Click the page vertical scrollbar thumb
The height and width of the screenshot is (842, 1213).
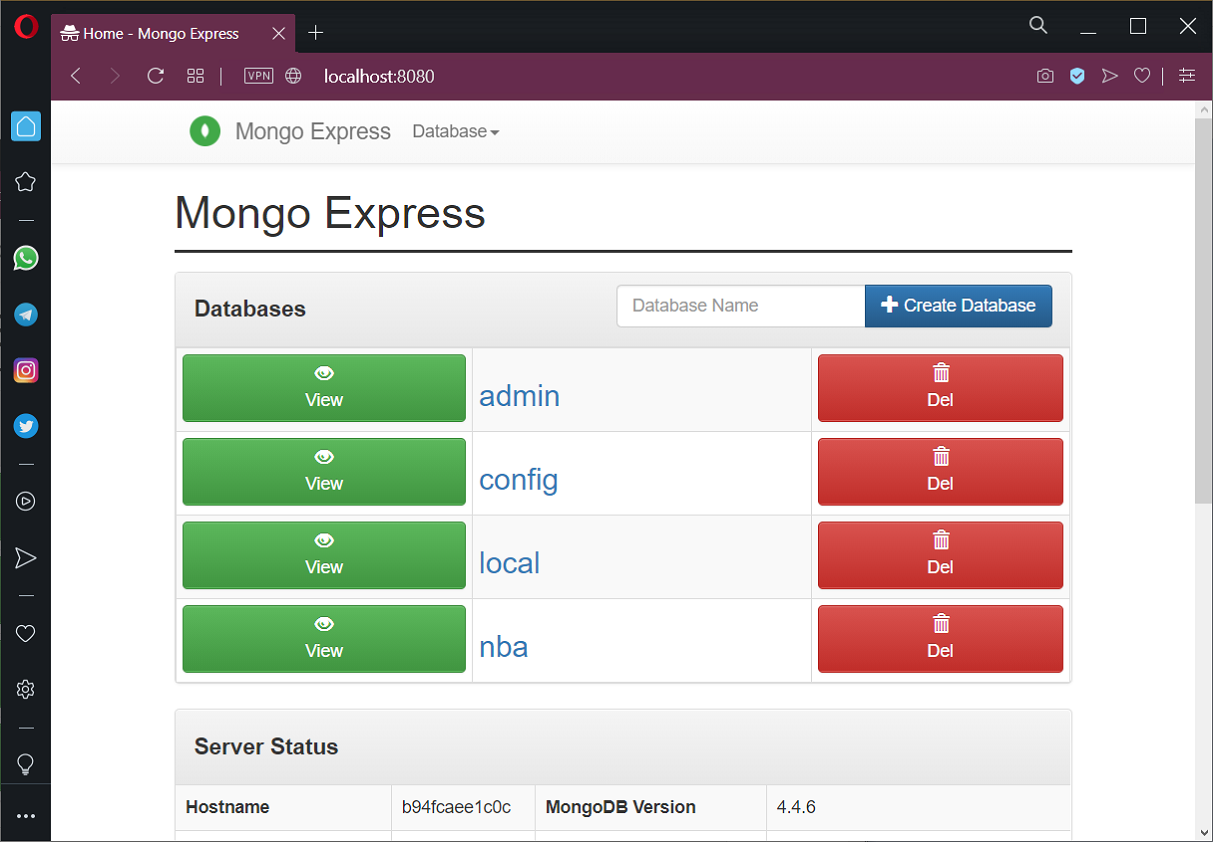coord(1204,310)
